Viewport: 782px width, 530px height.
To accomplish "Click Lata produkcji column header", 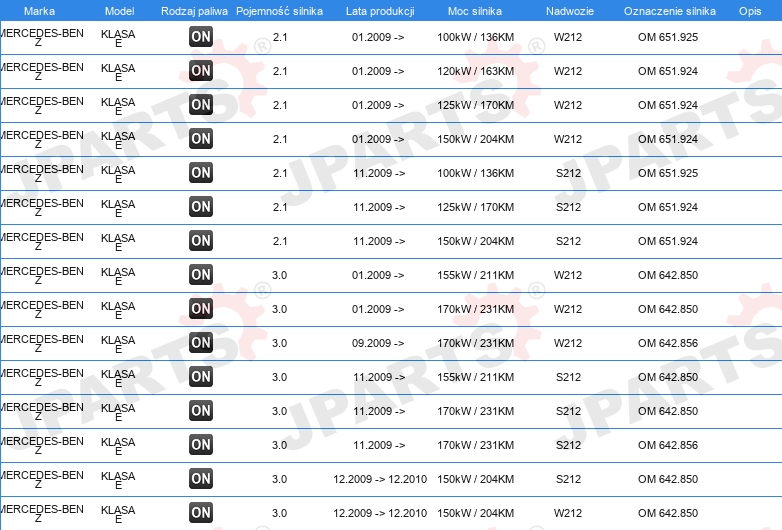I will (x=380, y=11).
